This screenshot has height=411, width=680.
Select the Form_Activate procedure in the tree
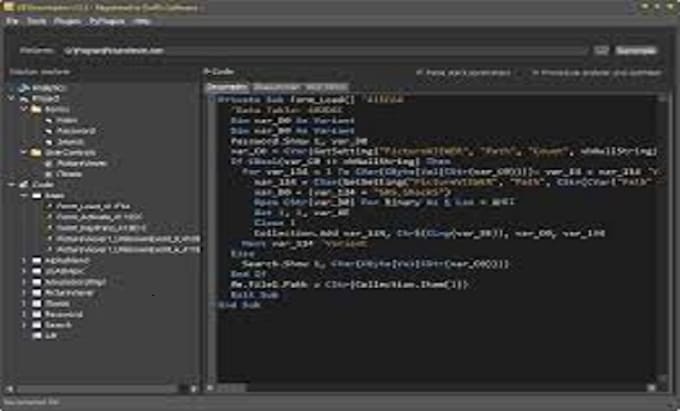click(99, 217)
